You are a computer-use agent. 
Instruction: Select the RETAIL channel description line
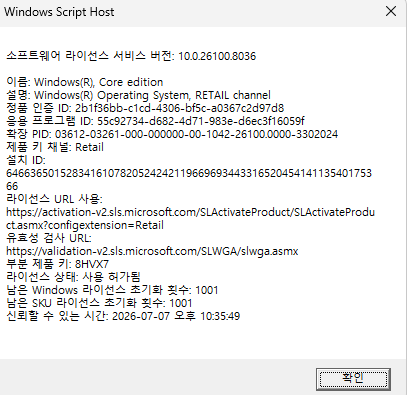coord(138,95)
